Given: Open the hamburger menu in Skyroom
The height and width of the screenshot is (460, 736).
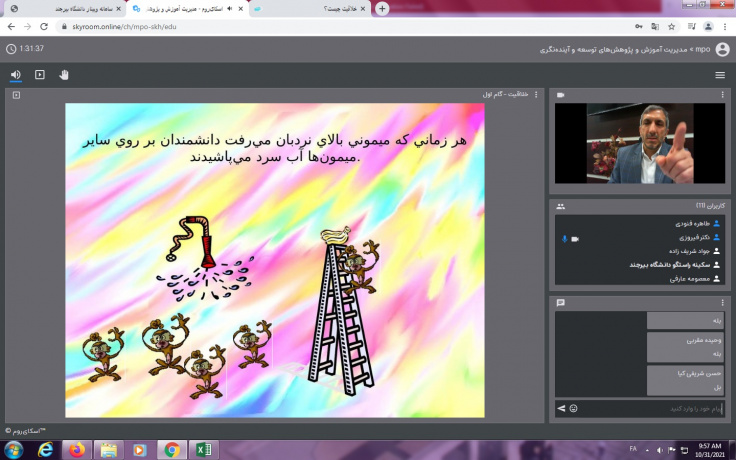Looking at the screenshot, I should point(720,75).
